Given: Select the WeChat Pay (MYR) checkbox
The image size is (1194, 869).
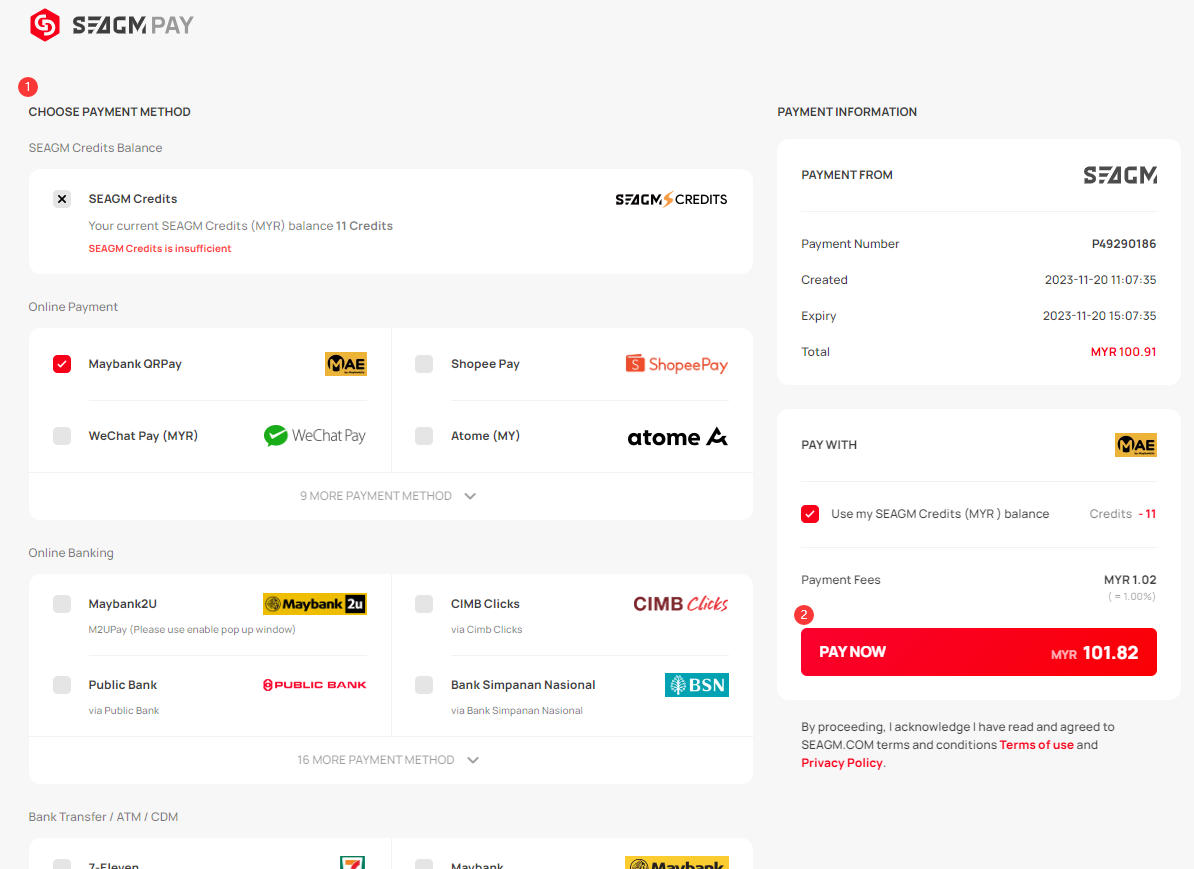Looking at the screenshot, I should (x=62, y=436).
